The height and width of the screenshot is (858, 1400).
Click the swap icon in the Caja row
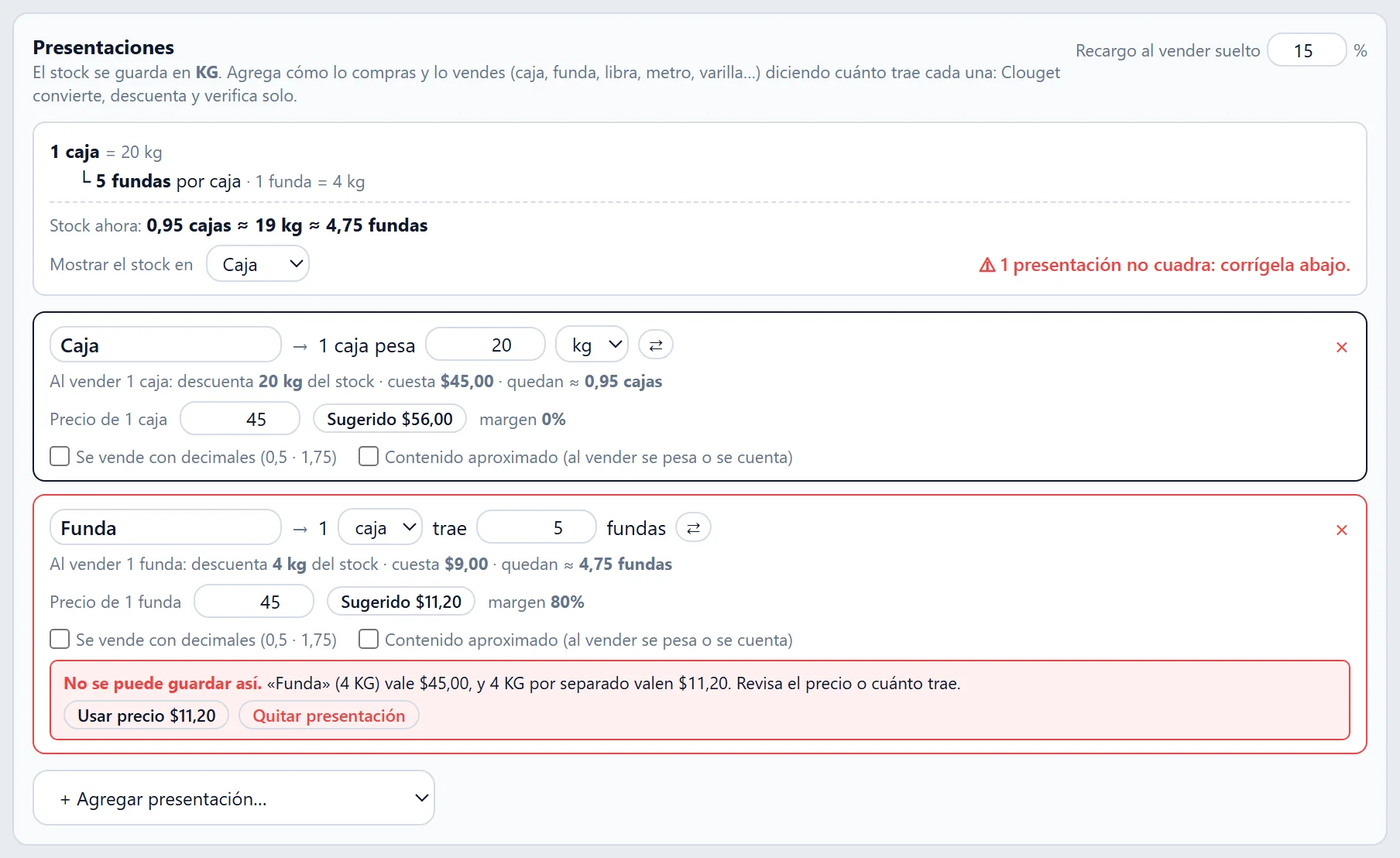[x=655, y=345]
